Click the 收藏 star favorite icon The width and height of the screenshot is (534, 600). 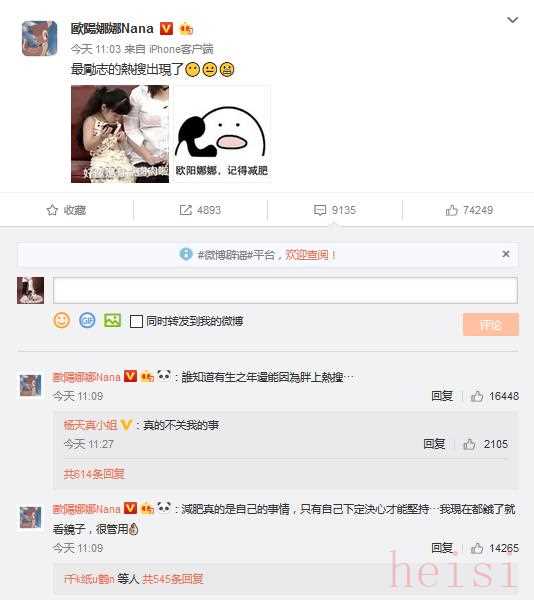click(x=52, y=210)
